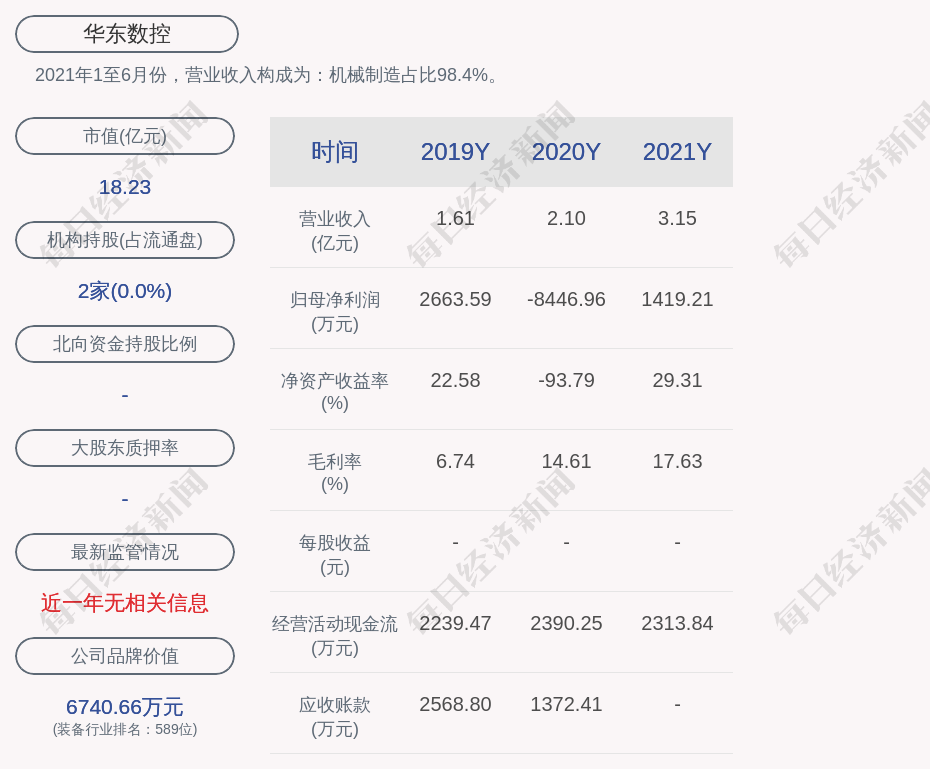Viewport: 930px width, 769px height.
Task: Open the 公司品牌价值 pill
Action: point(125,656)
